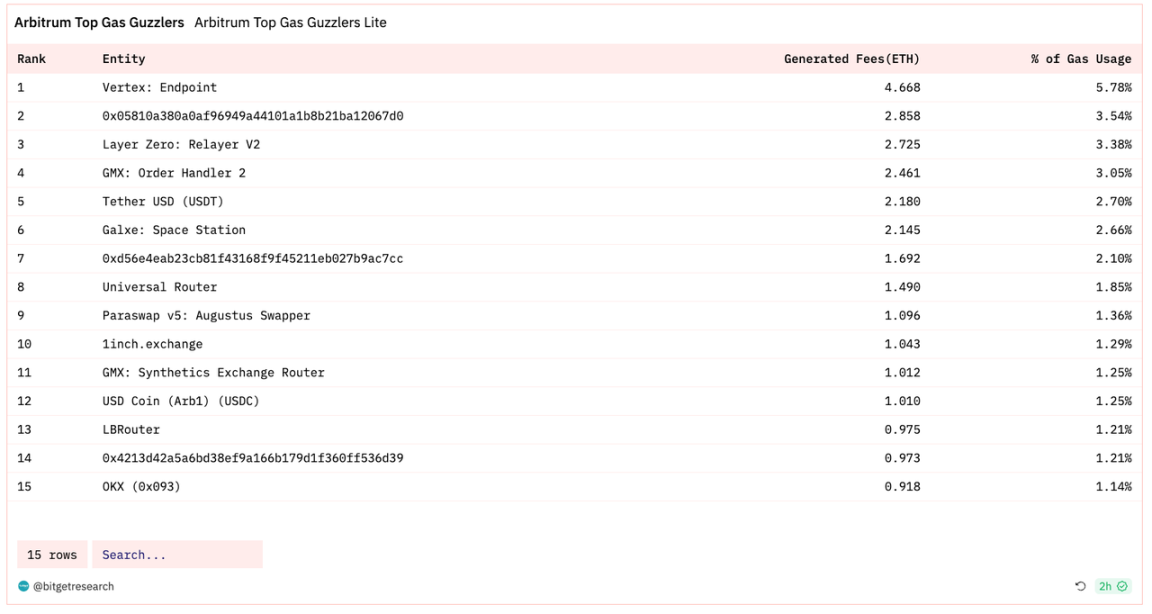Sort by the Rank column header
The height and width of the screenshot is (614, 1152).
coord(32,59)
